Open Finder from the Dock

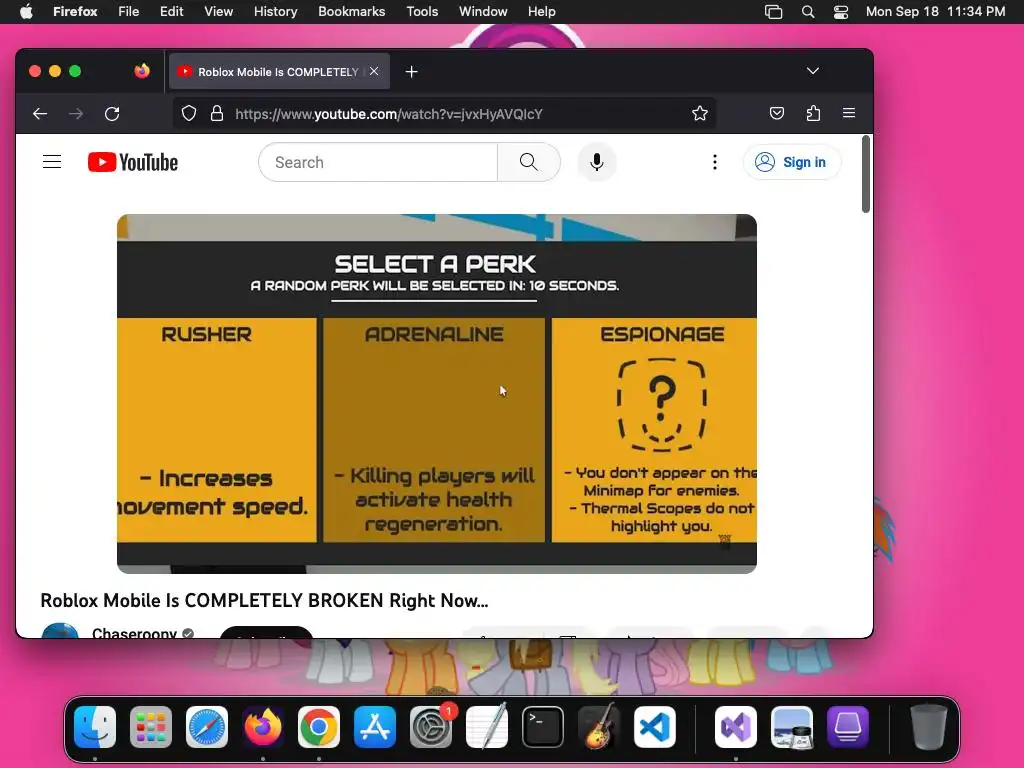[x=95, y=727]
